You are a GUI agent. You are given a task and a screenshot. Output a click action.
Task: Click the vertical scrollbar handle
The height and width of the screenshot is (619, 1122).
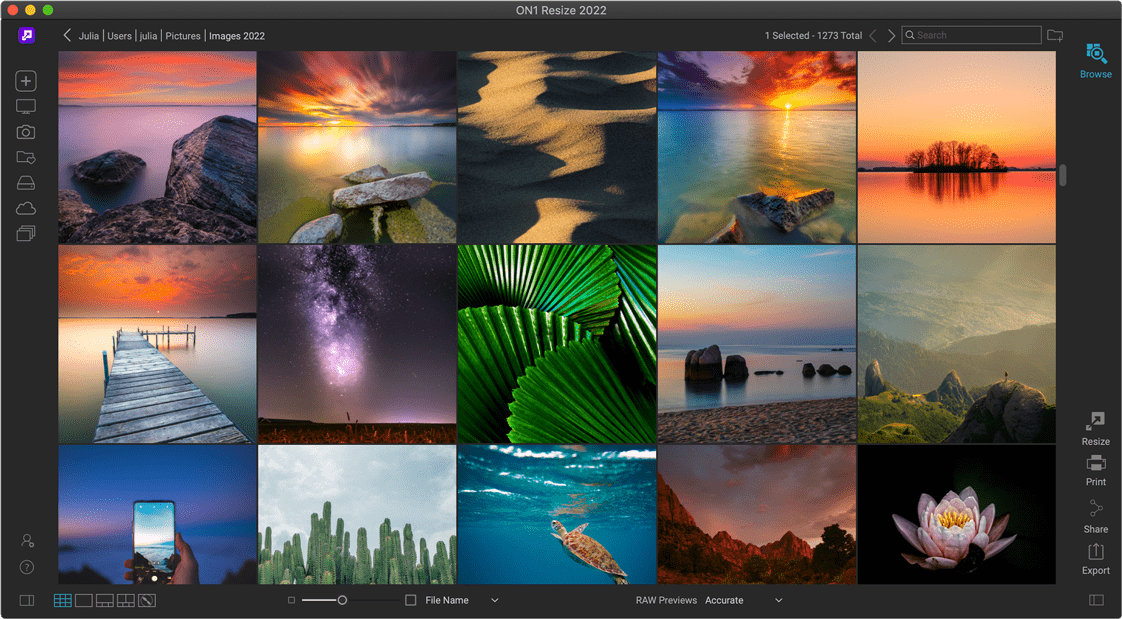pos(1063,175)
